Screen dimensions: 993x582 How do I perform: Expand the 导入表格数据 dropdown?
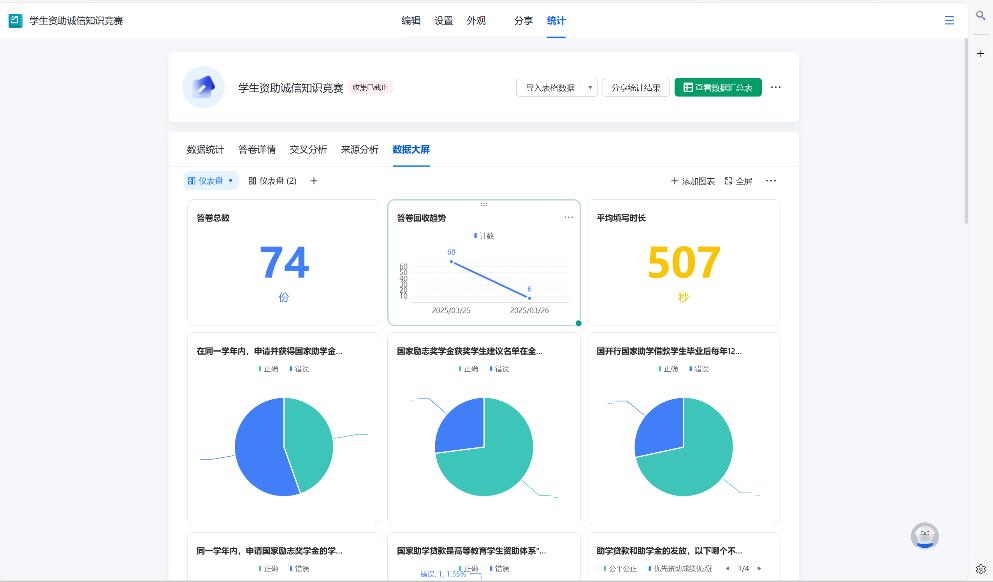(x=590, y=88)
